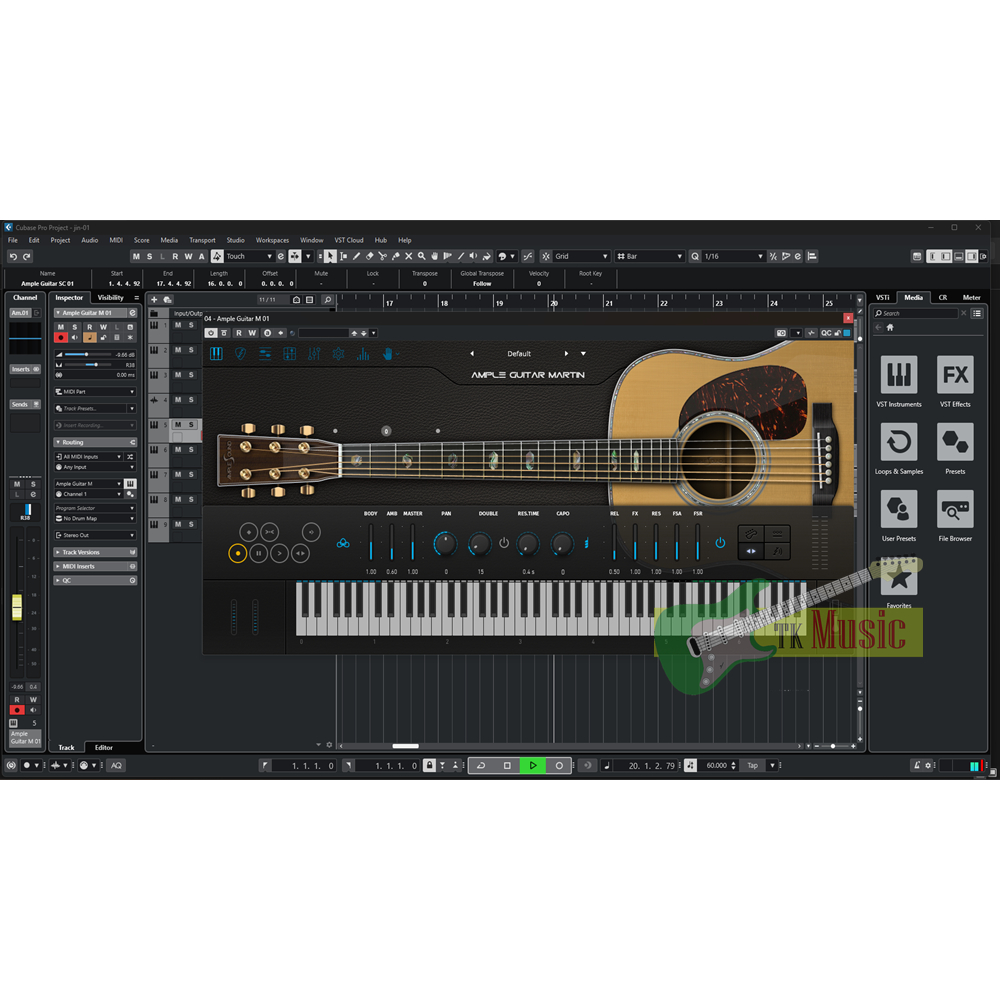Toggle Snap on/off button beside Grid

point(546,256)
